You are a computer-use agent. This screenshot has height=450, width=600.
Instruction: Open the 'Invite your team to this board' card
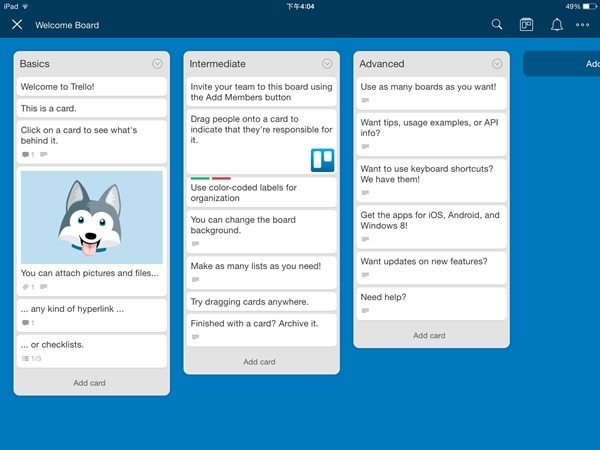coord(261,92)
